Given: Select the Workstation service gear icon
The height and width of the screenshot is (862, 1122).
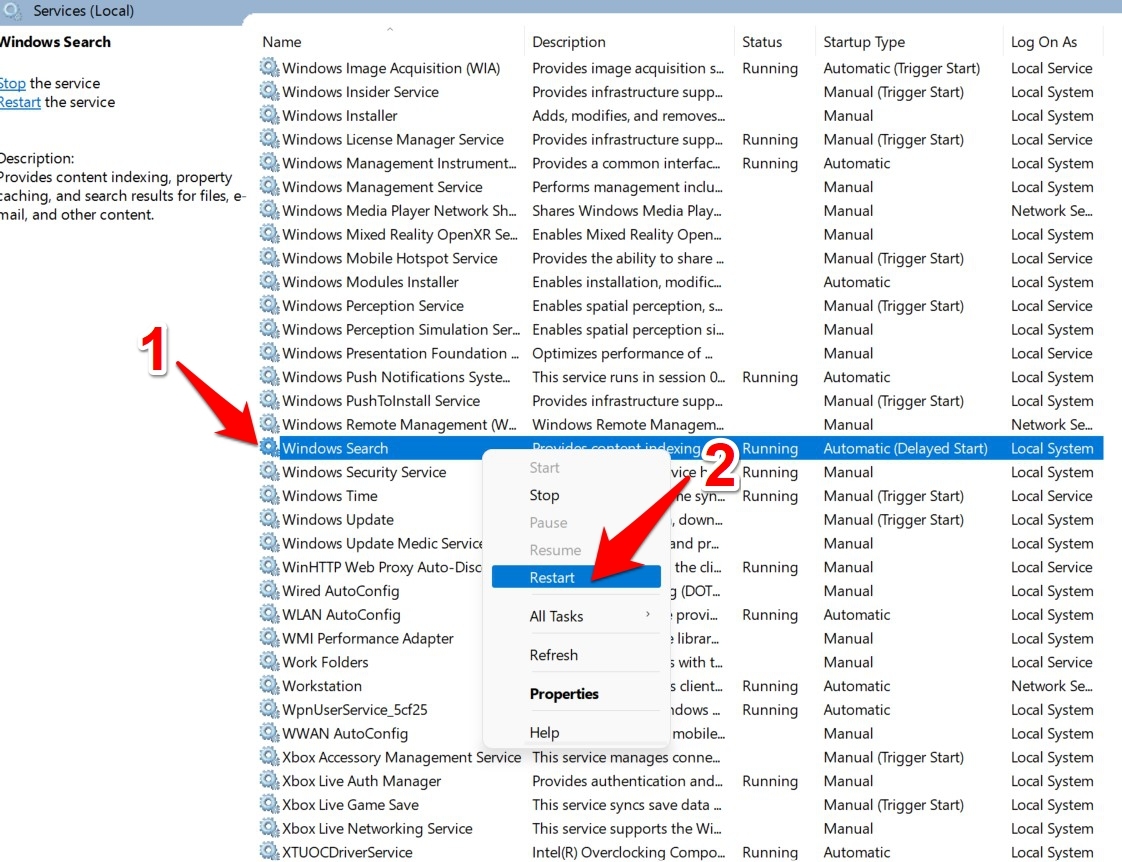Looking at the screenshot, I should (x=269, y=686).
